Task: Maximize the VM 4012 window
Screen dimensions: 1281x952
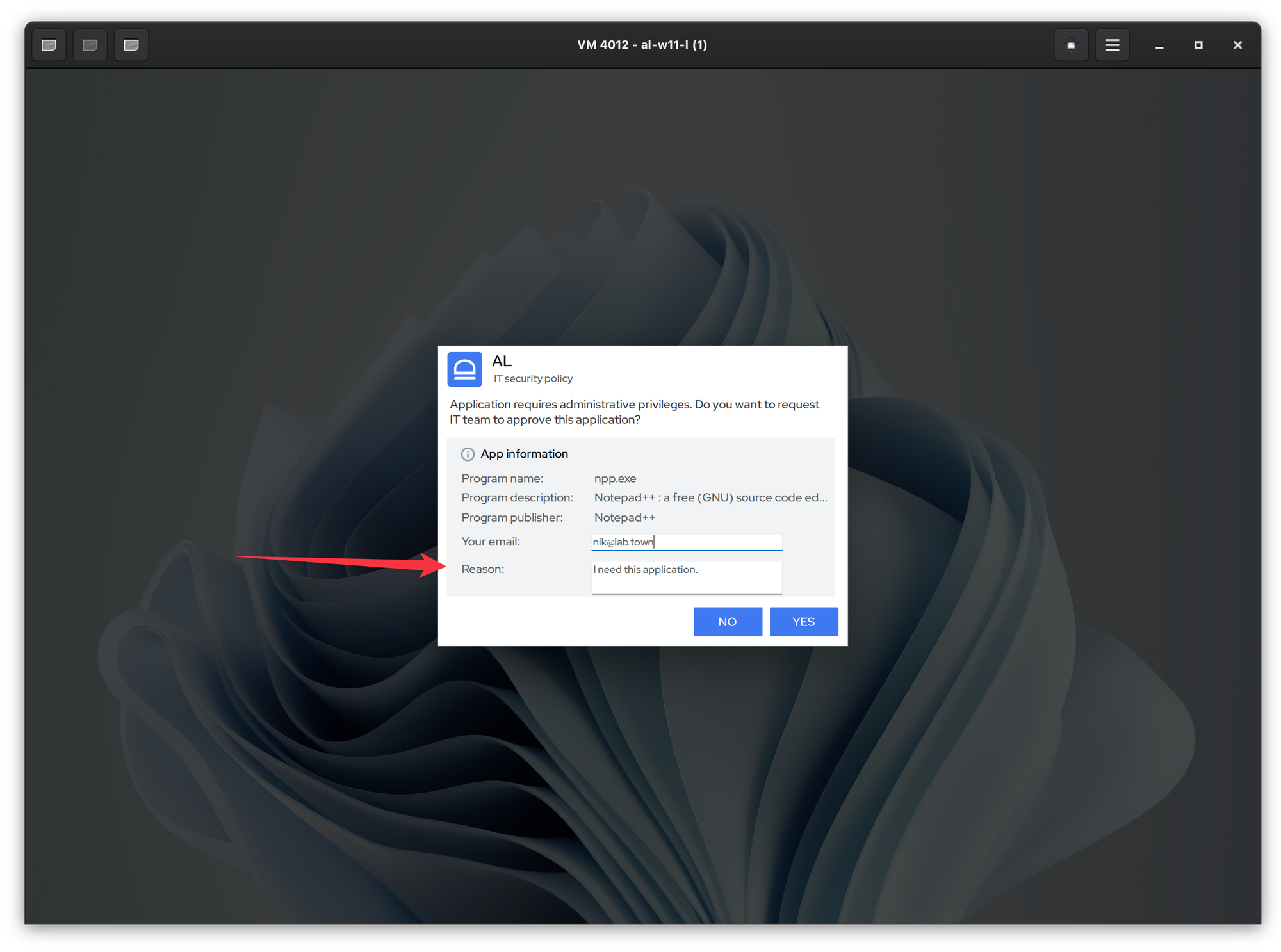Action: coord(1198,45)
